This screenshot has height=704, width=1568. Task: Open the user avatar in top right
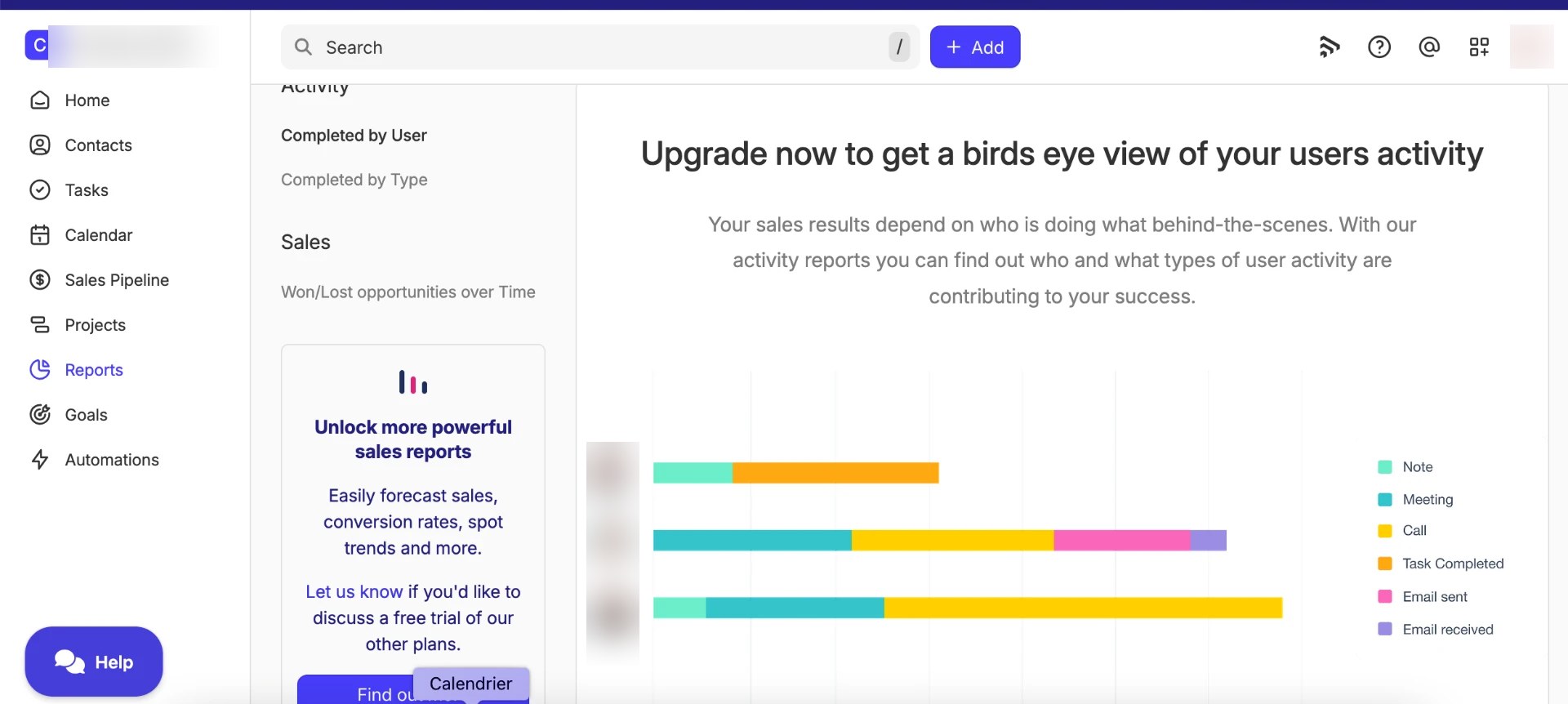1531,47
